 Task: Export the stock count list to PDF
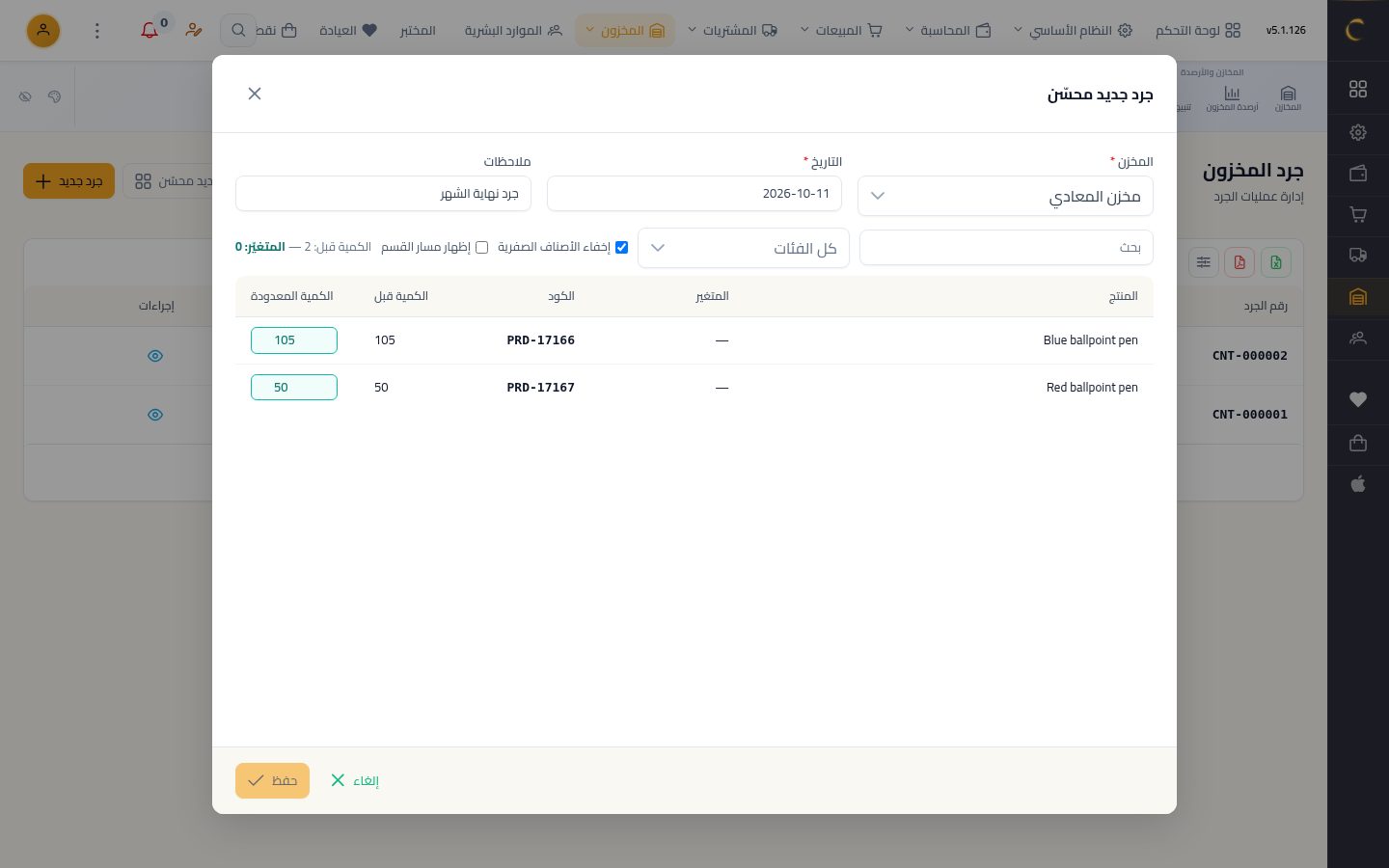1239,262
